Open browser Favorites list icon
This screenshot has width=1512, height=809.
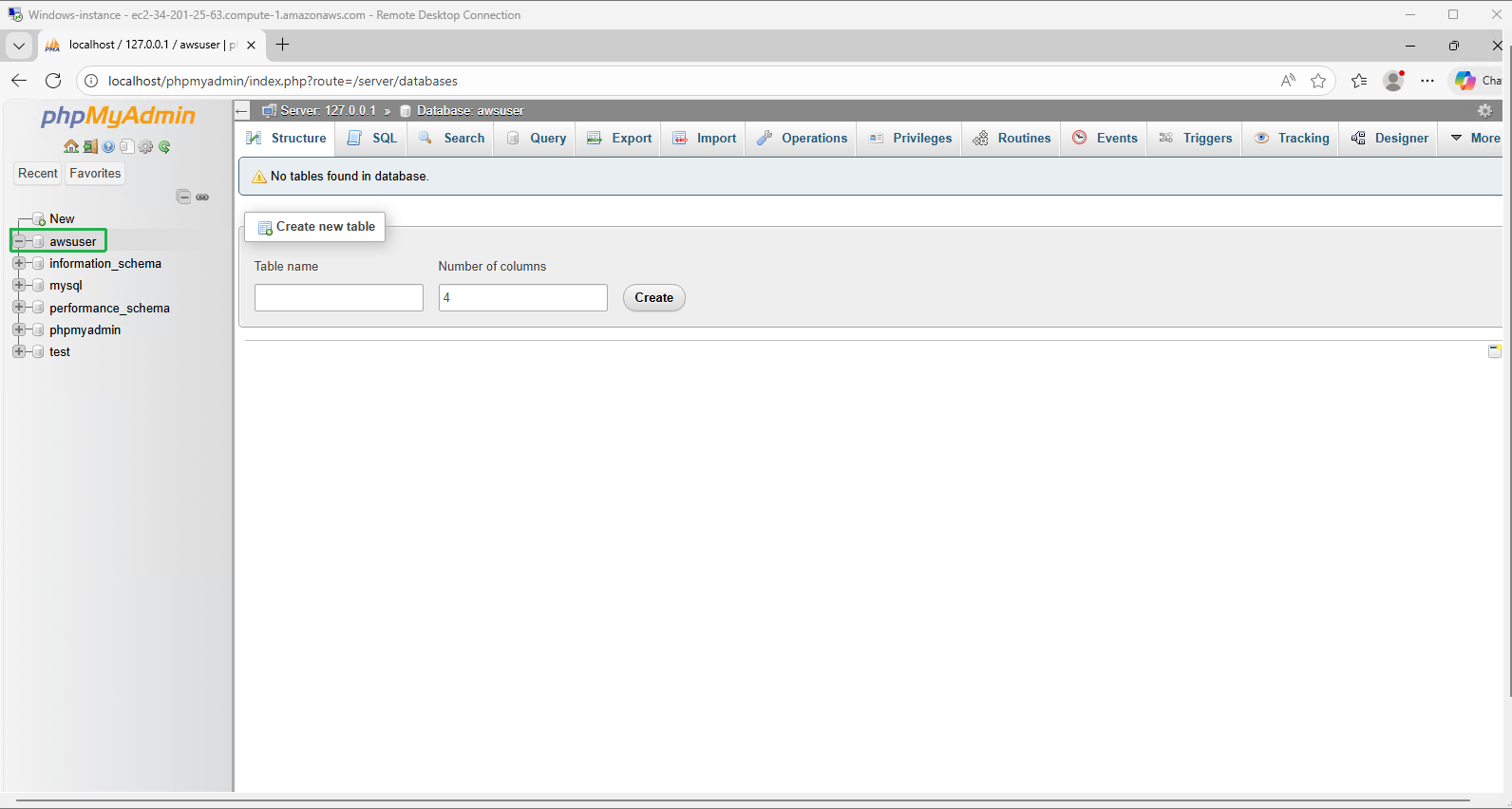[1359, 81]
